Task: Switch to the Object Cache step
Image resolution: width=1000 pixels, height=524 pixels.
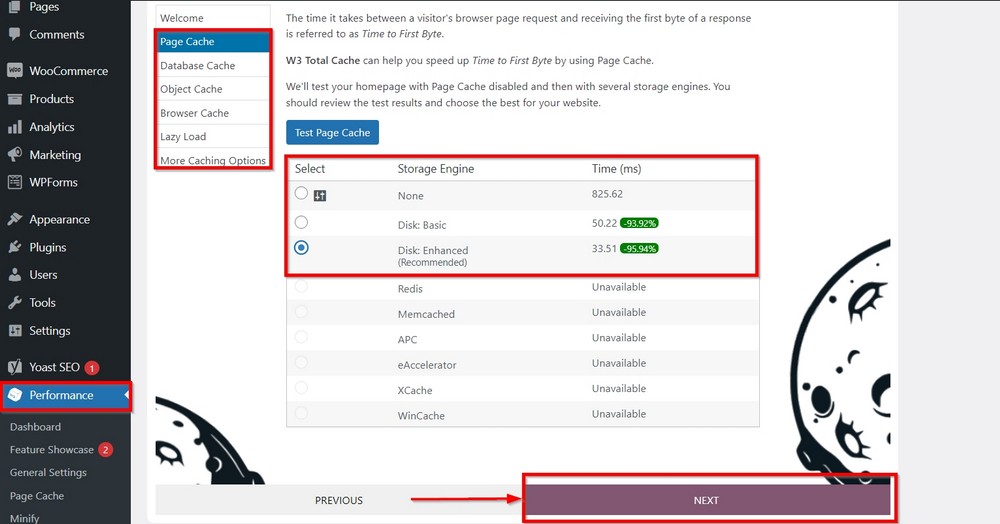Action: click(213, 89)
